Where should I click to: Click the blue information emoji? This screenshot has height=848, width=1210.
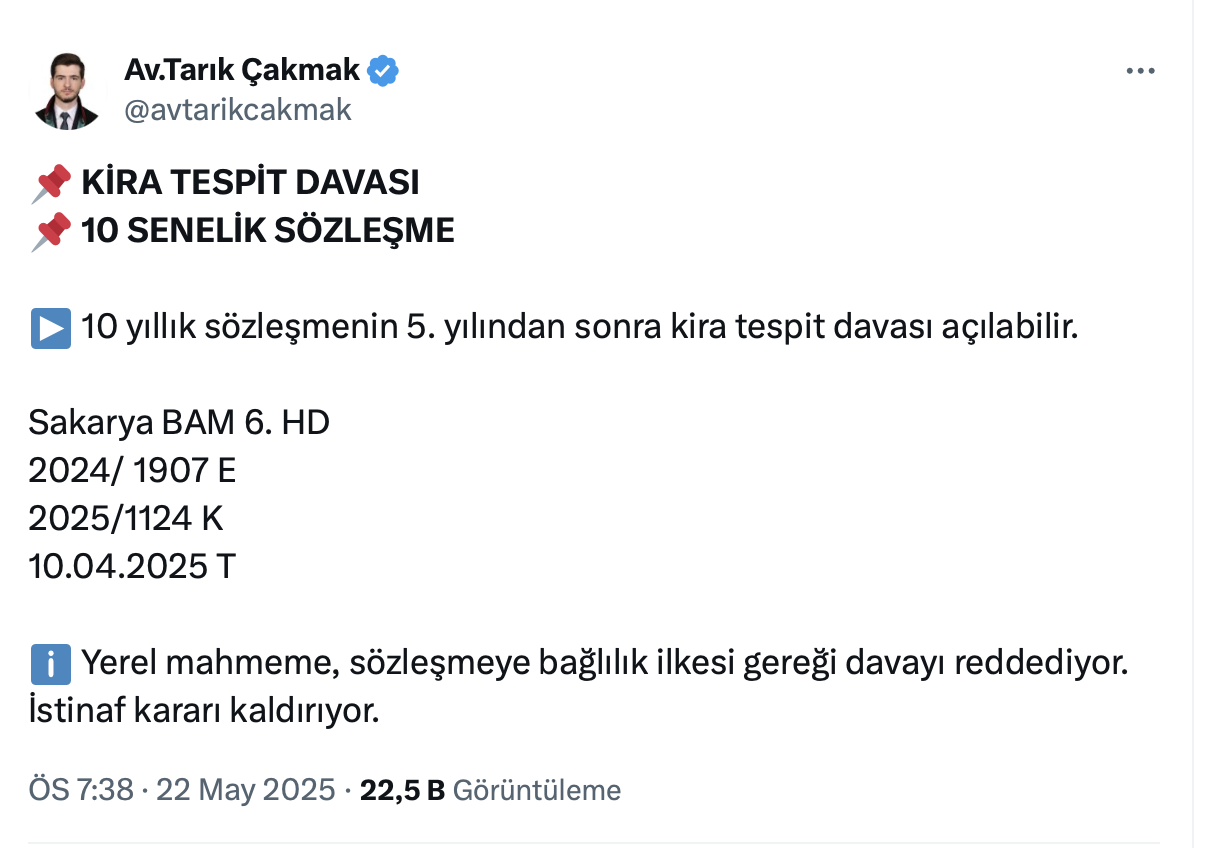pyautogui.click(x=50, y=663)
